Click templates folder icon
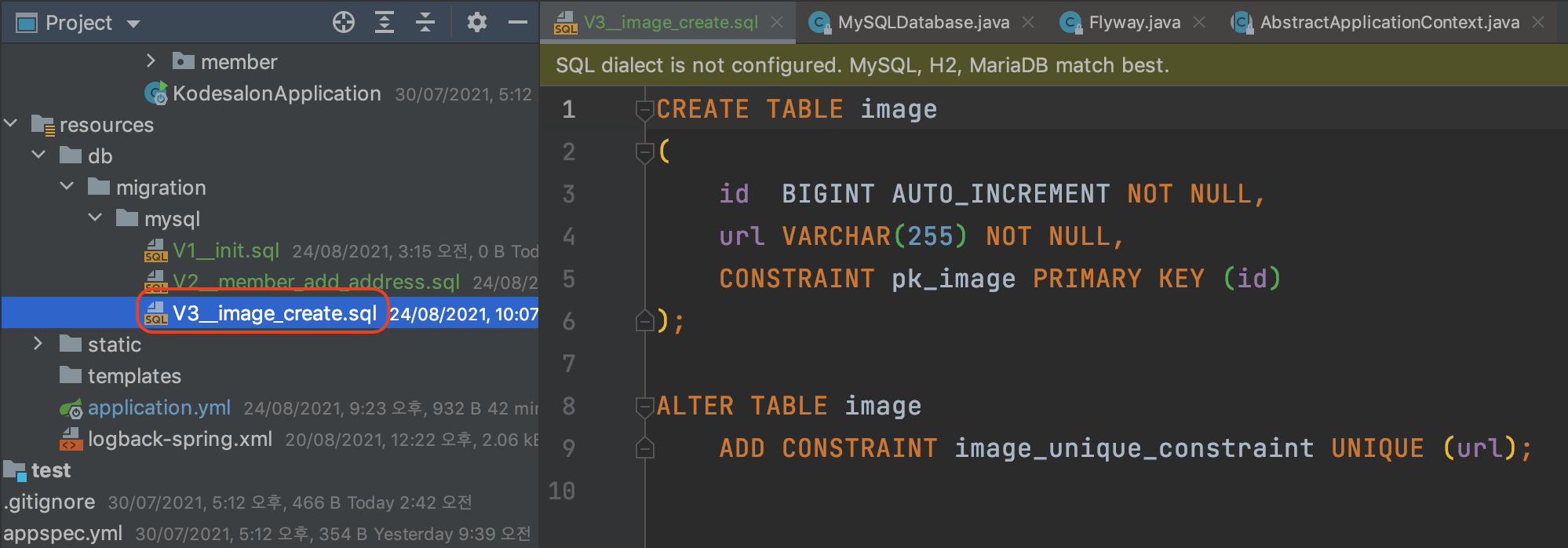 tap(71, 374)
